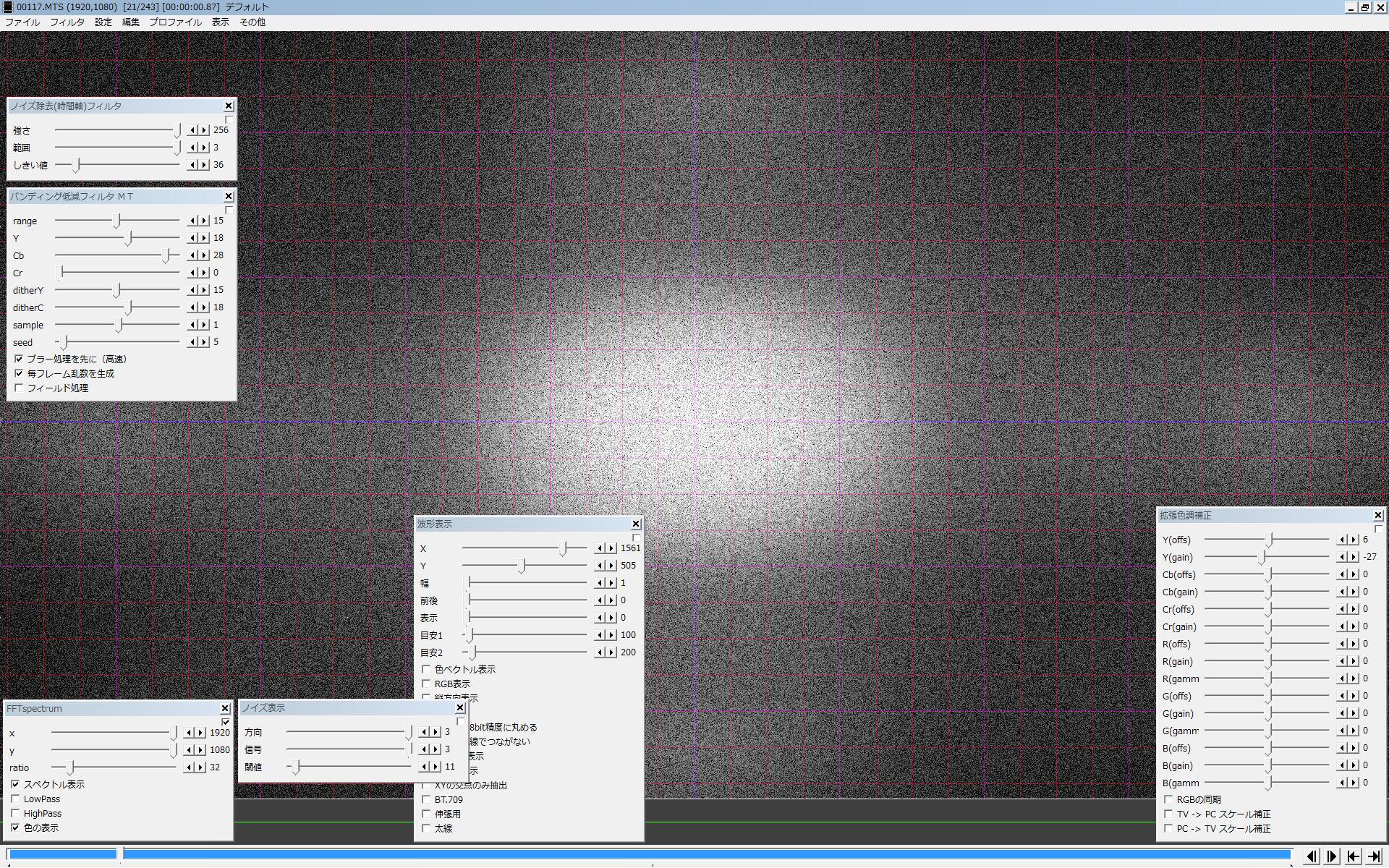Decrease the Y(gain) value in the color correction panel
This screenshot has height=868, width=1389.
(x=1343, y=557)
